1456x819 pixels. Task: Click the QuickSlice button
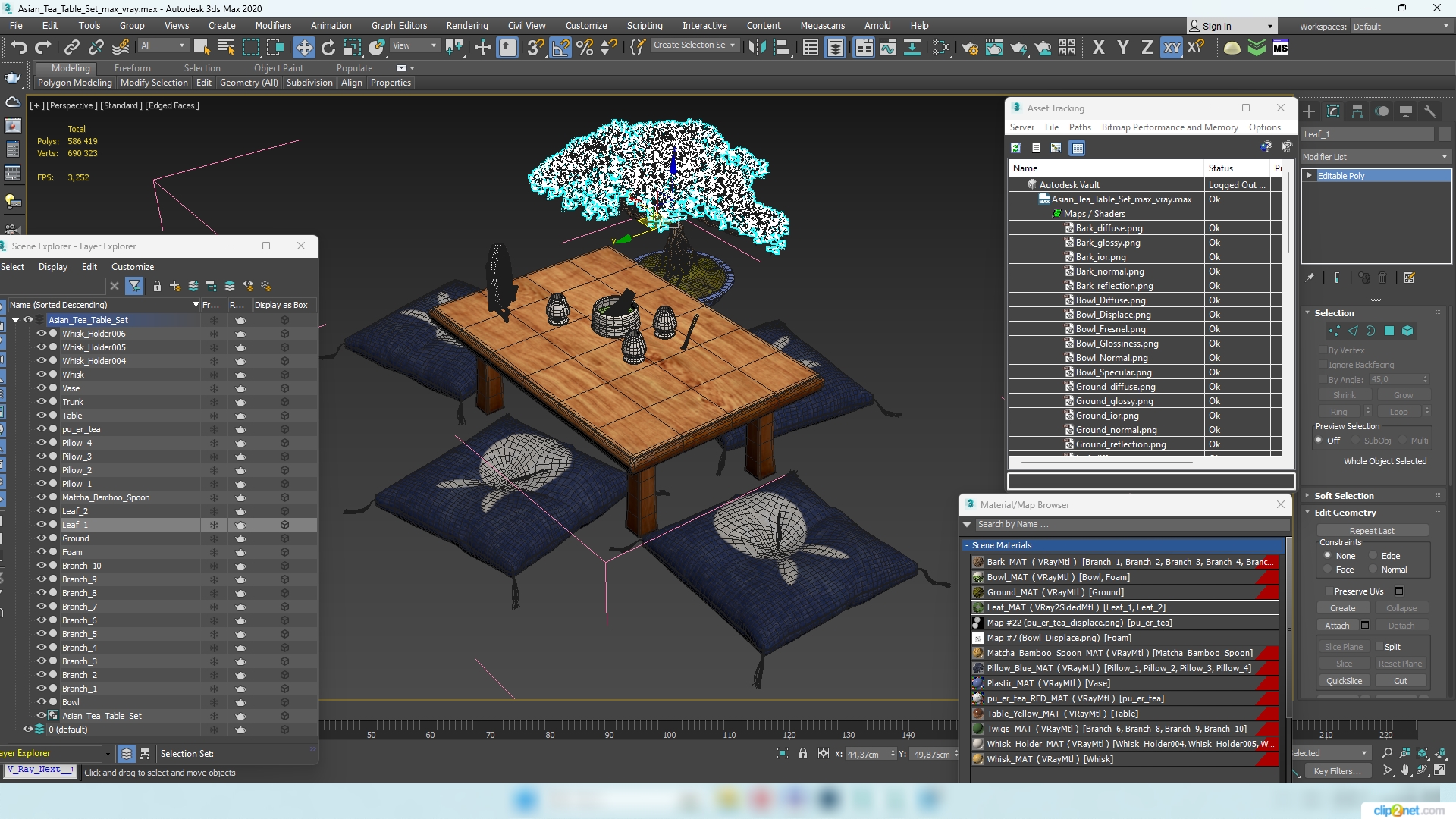(1344, 681)
